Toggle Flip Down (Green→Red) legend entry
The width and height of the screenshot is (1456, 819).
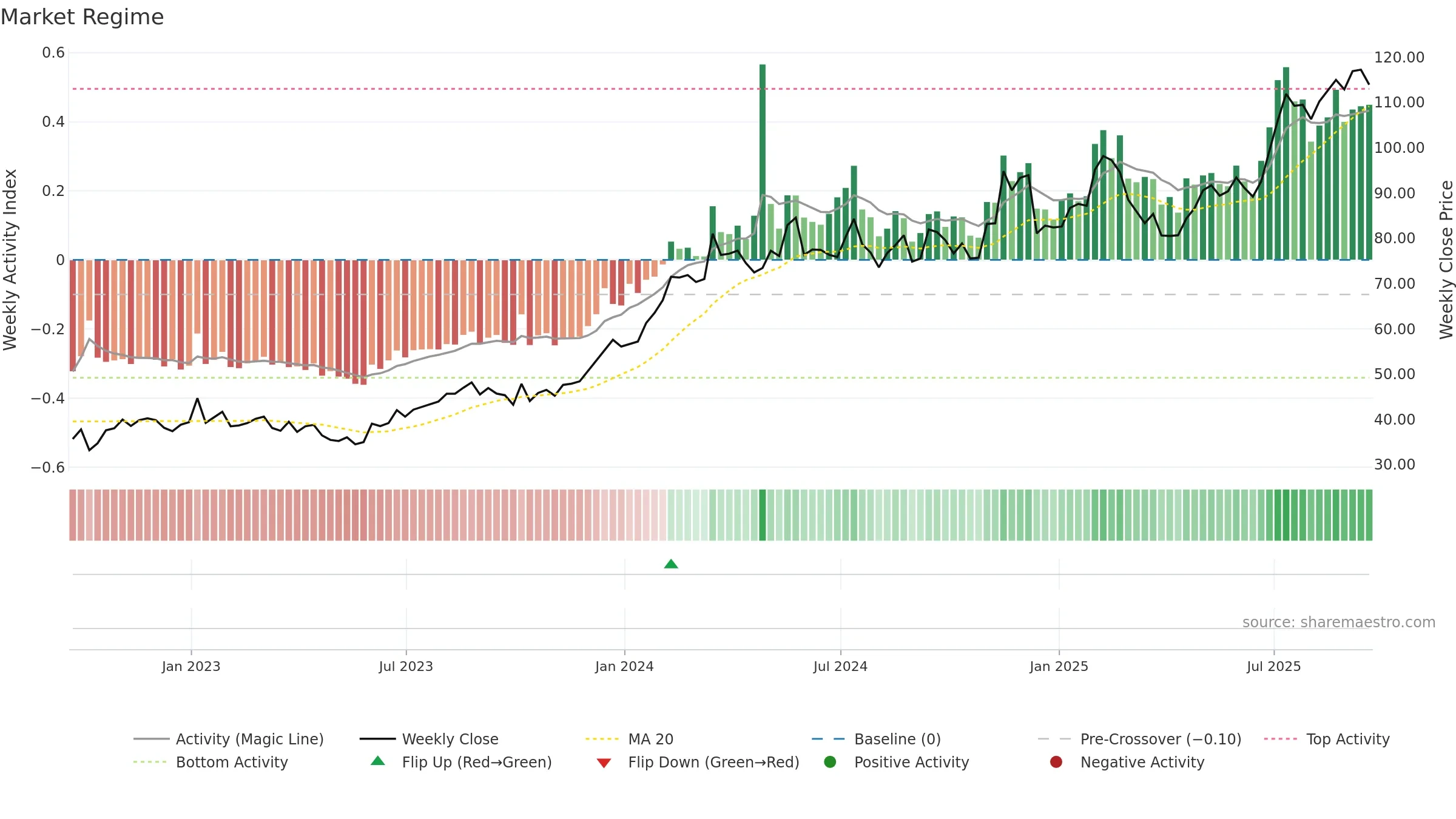pyautogui.click(x=698, y=762)
